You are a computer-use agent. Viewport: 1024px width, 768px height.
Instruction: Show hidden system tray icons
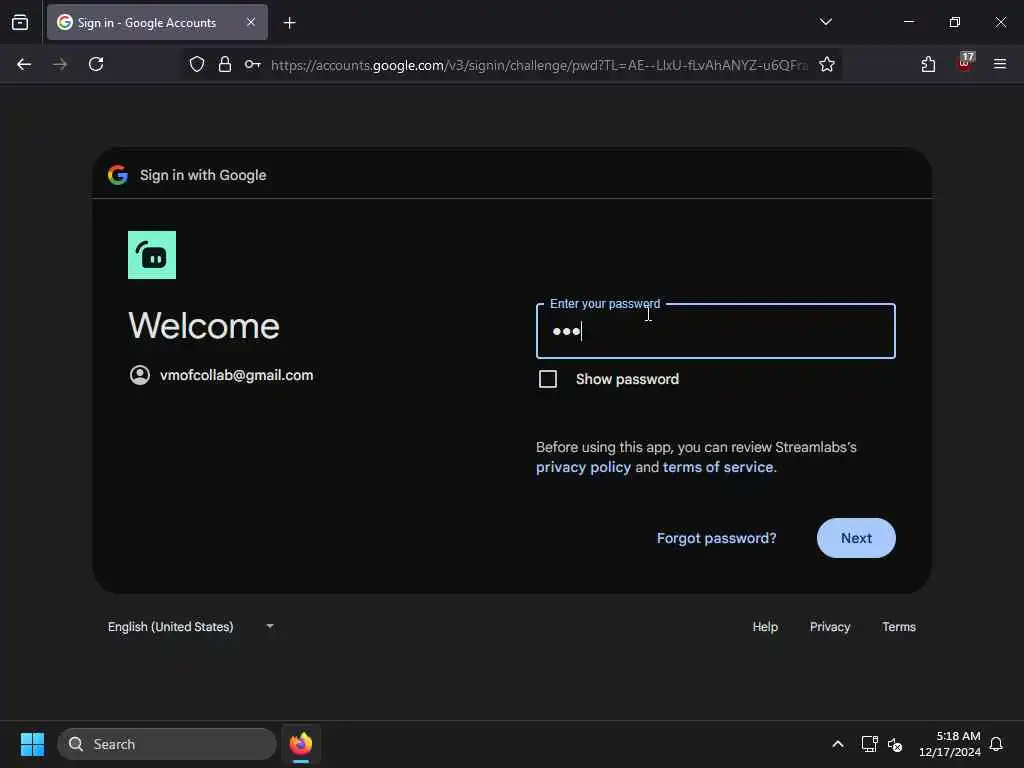click(838, 744)
